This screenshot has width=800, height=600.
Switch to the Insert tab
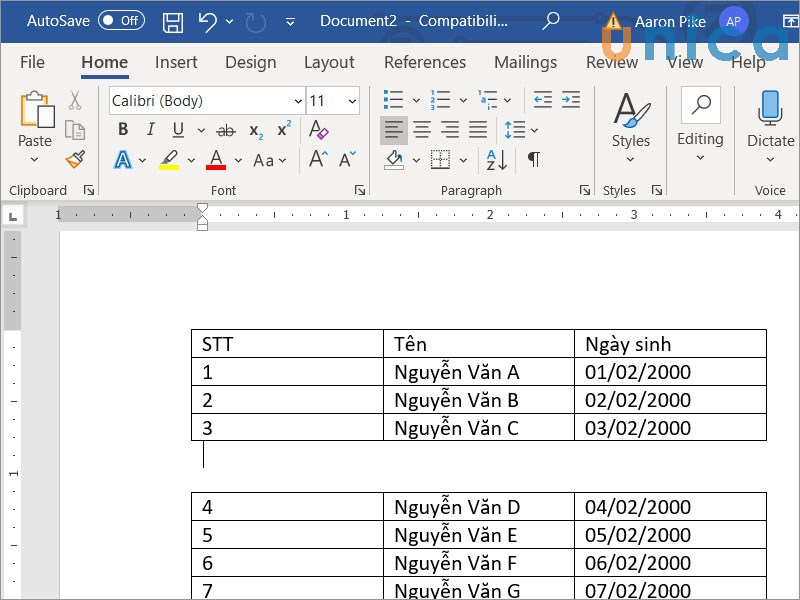coord(176,62)
